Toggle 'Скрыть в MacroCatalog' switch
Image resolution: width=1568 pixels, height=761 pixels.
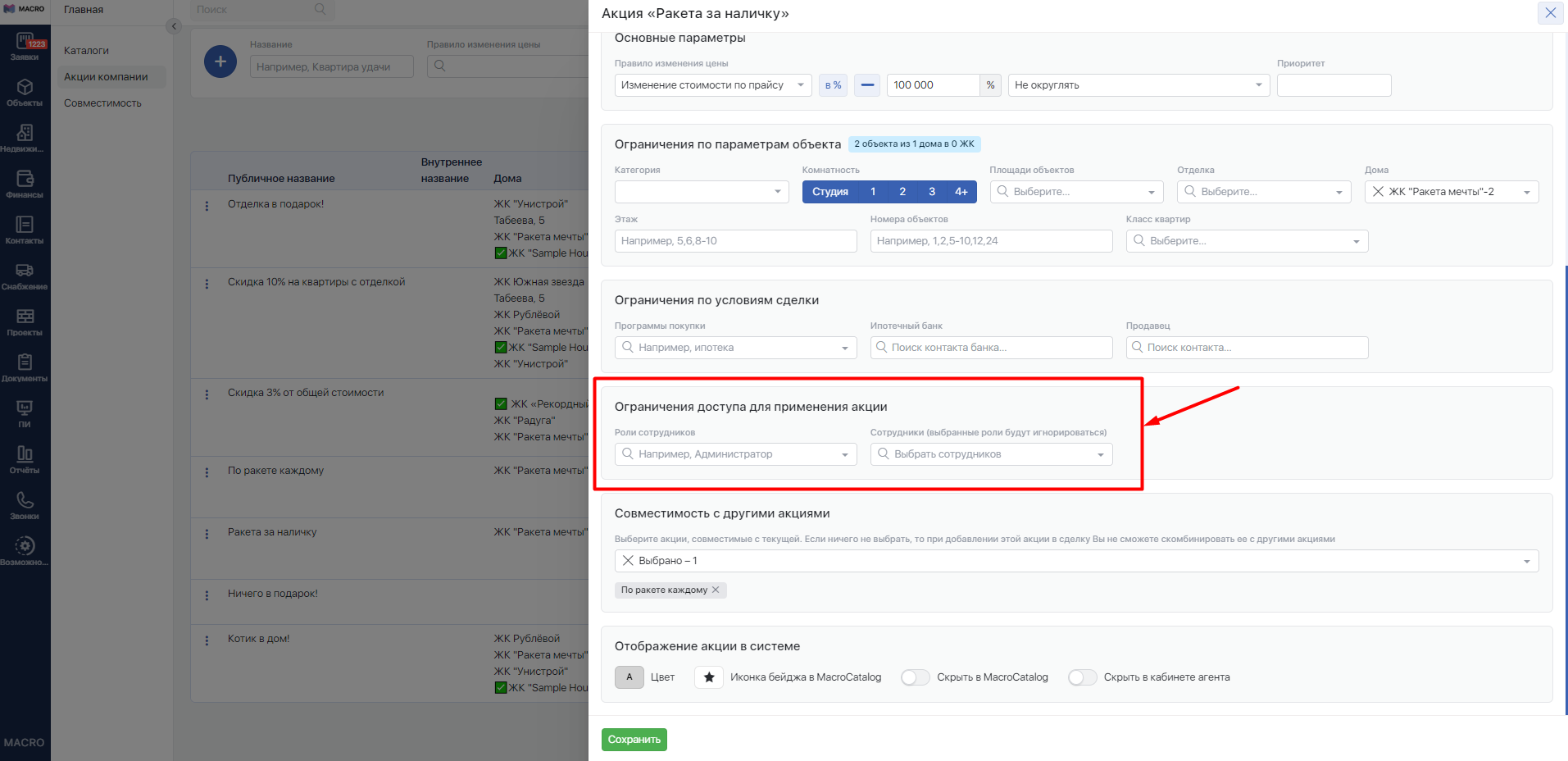[x=915, y=677]
